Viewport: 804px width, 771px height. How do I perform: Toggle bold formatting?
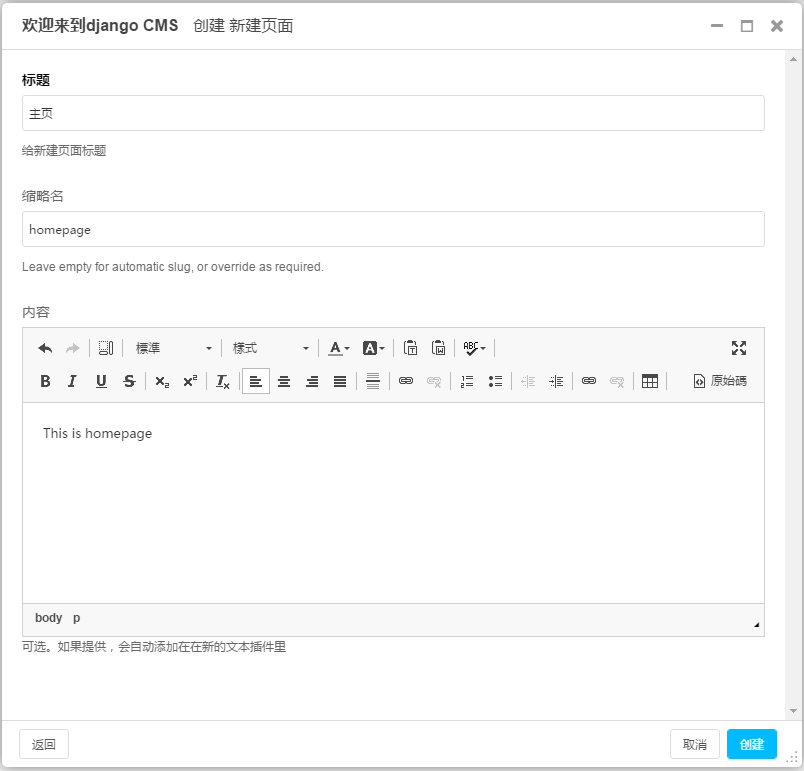pos(45,381)
